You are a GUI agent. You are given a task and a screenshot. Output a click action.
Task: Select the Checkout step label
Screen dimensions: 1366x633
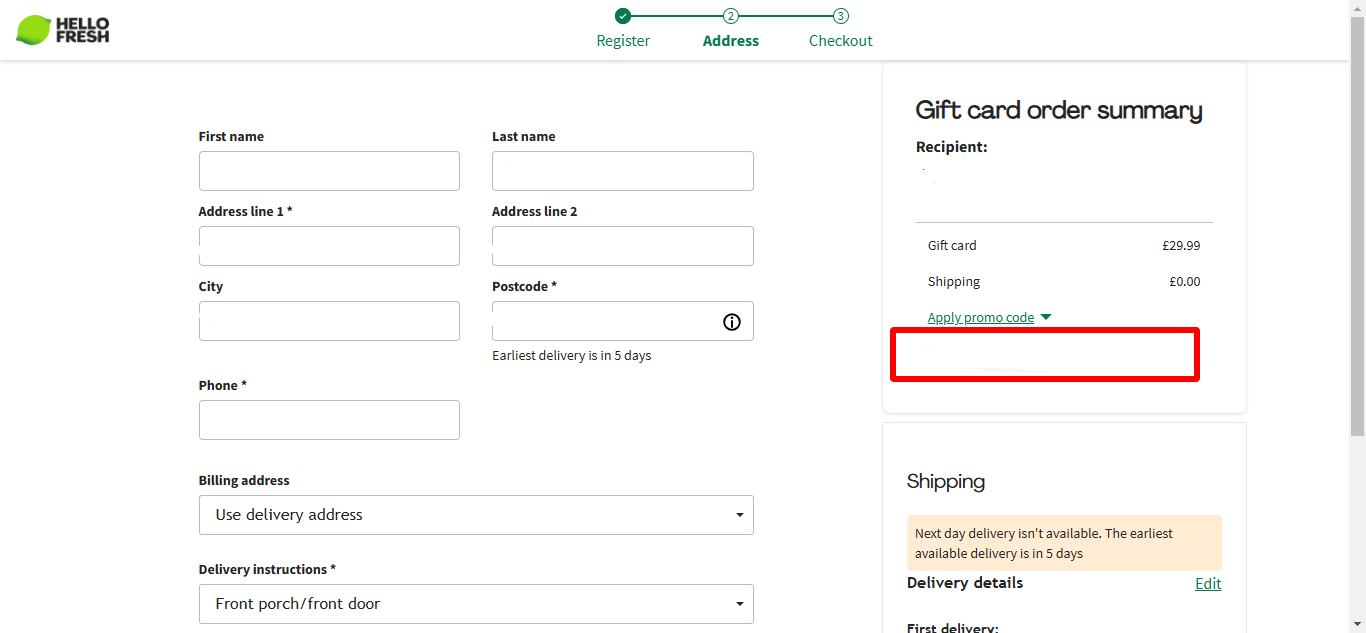pos(841,41)
